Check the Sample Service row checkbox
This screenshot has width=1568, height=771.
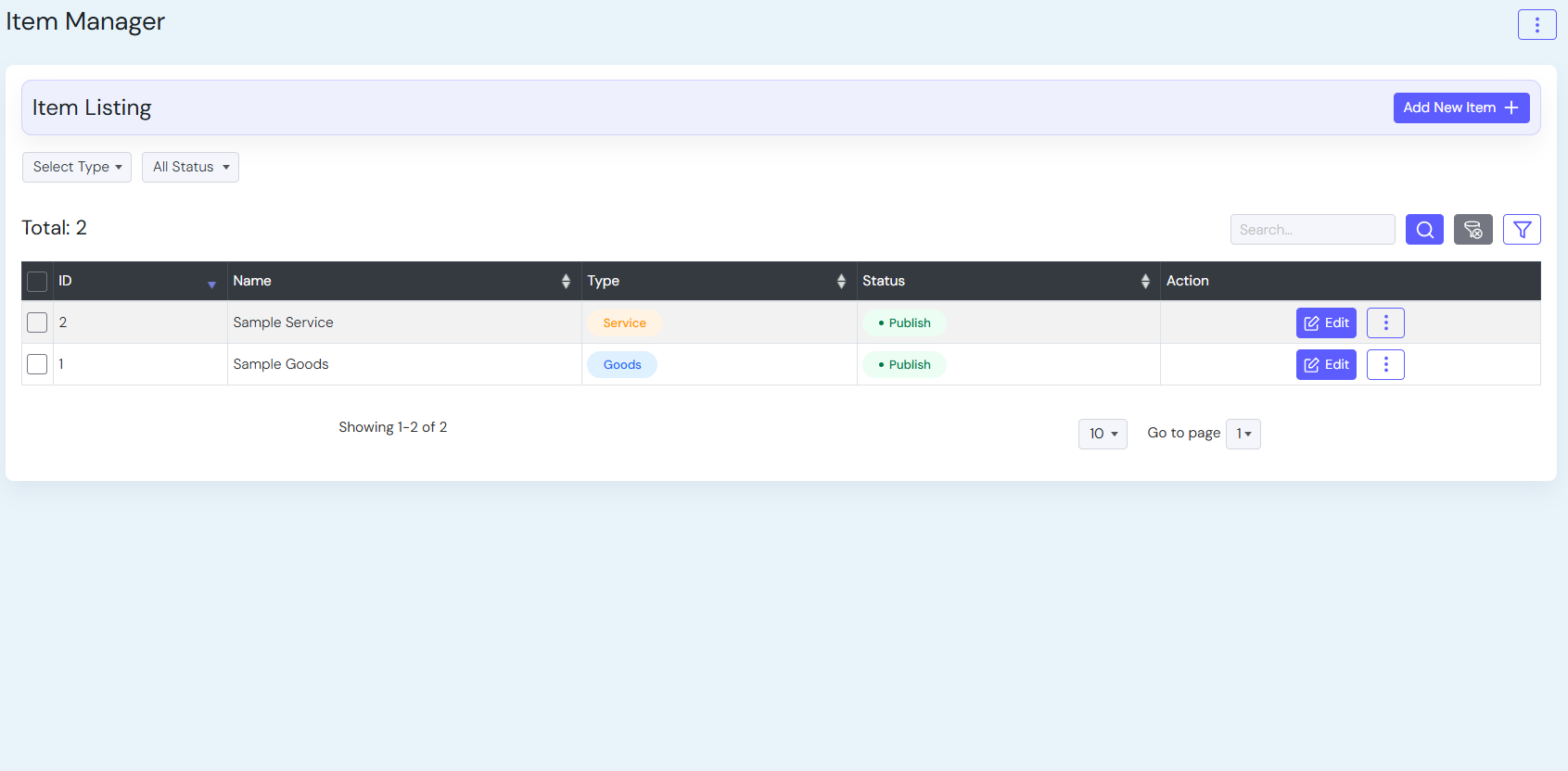click(37, 322)
